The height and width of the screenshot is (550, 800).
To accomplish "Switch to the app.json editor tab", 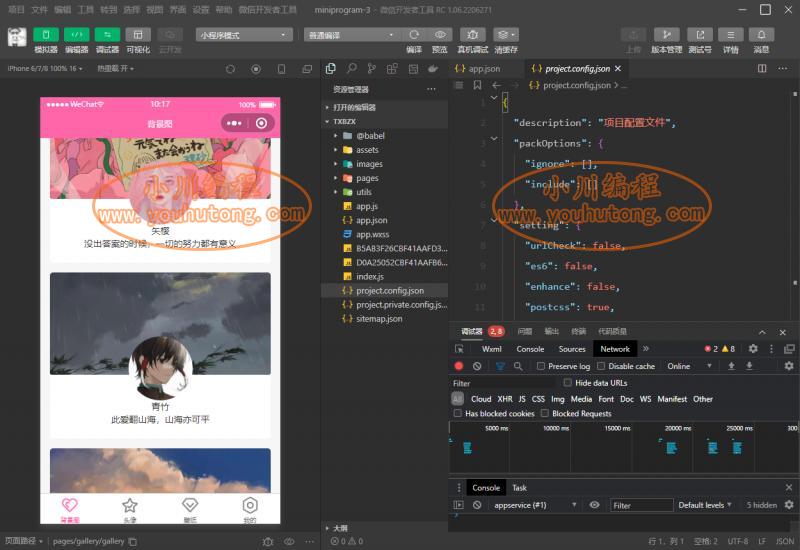I will click(484, 68).
